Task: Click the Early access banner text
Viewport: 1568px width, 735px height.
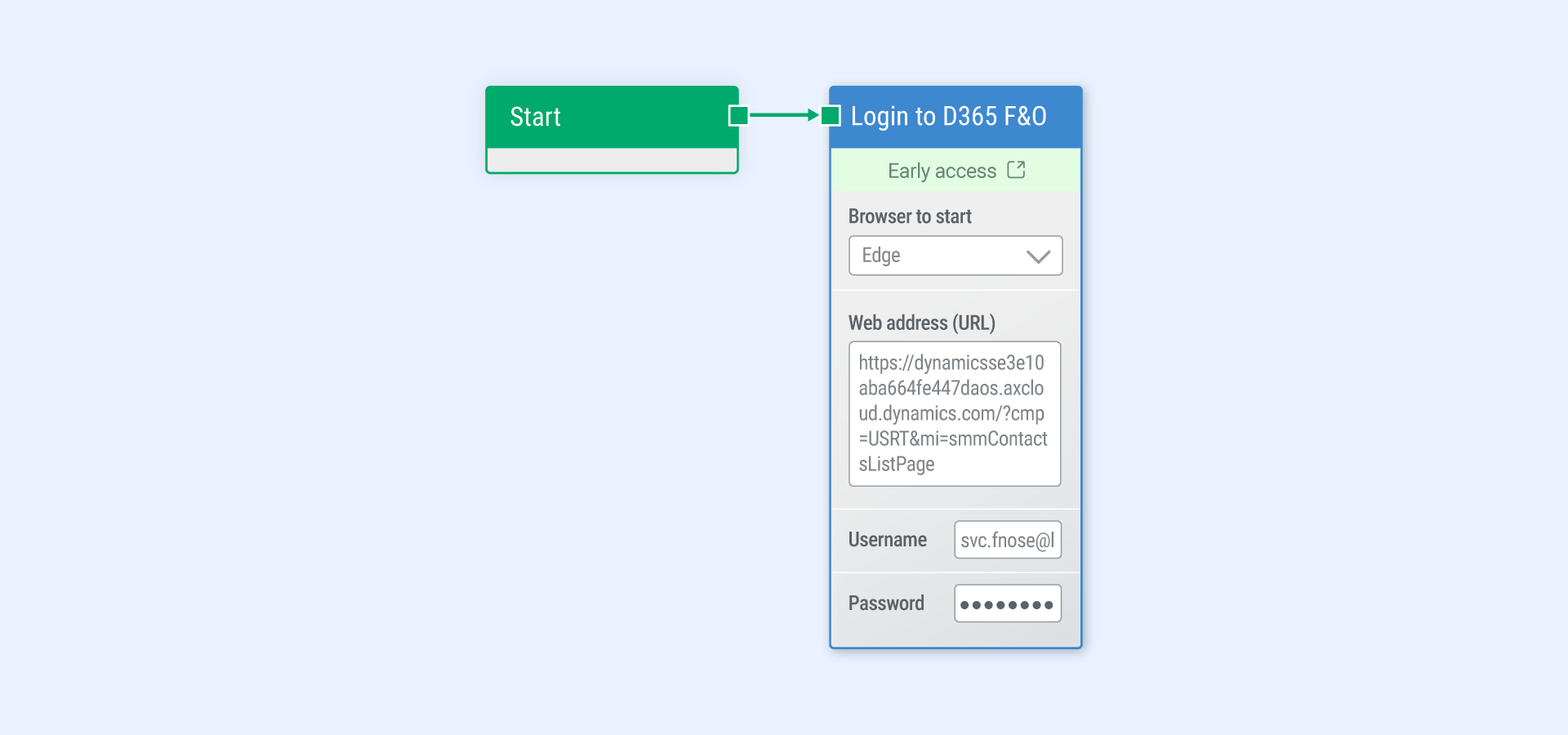Action: click(x=942, y=171)
